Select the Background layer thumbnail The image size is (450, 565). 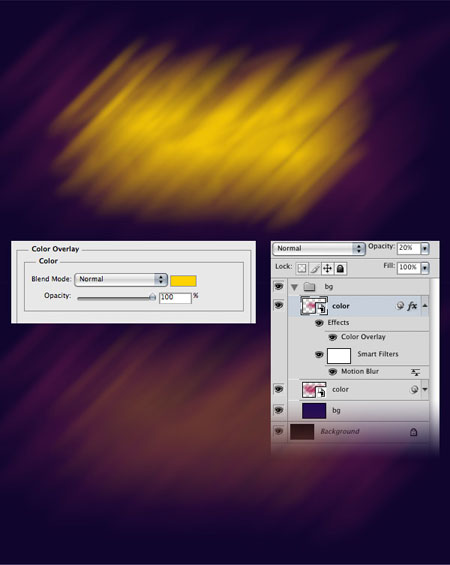pyautogui.click(x=302, y=432)
